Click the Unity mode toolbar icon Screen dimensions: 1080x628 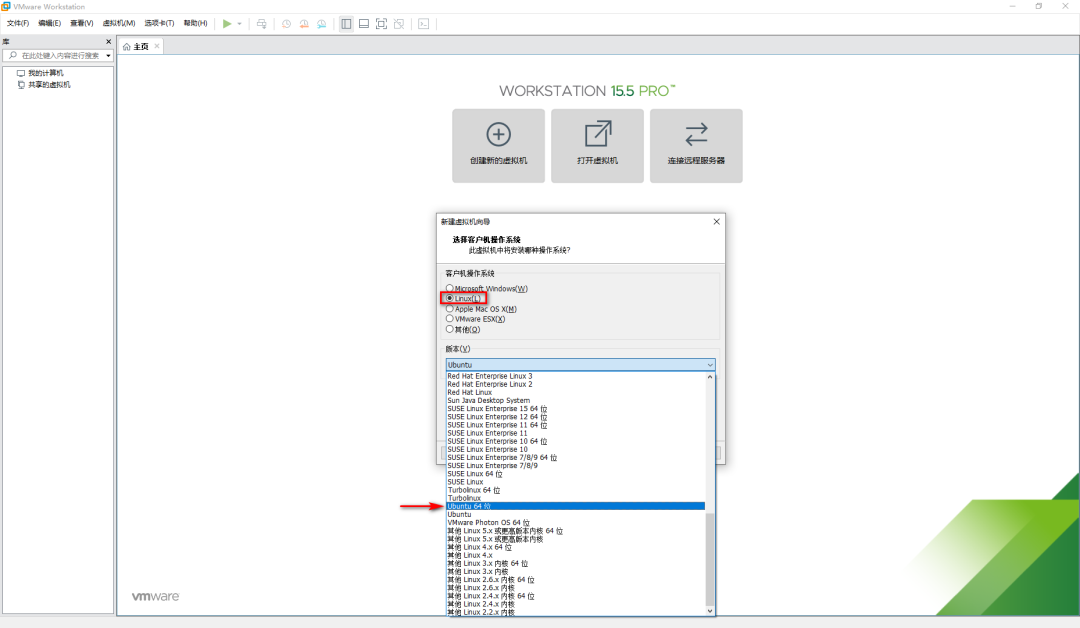(399, 23)
